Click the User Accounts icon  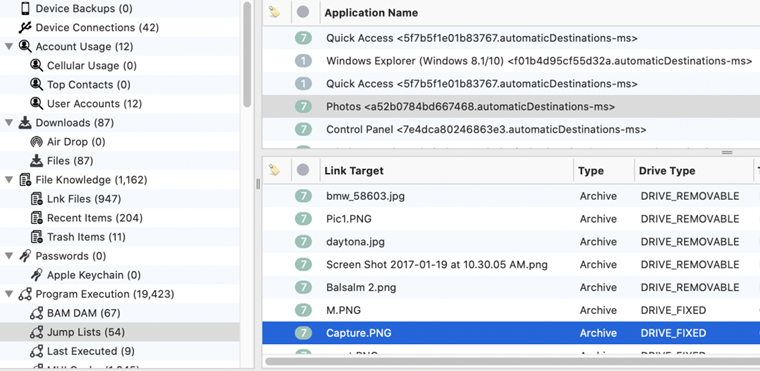coord(36,104)
